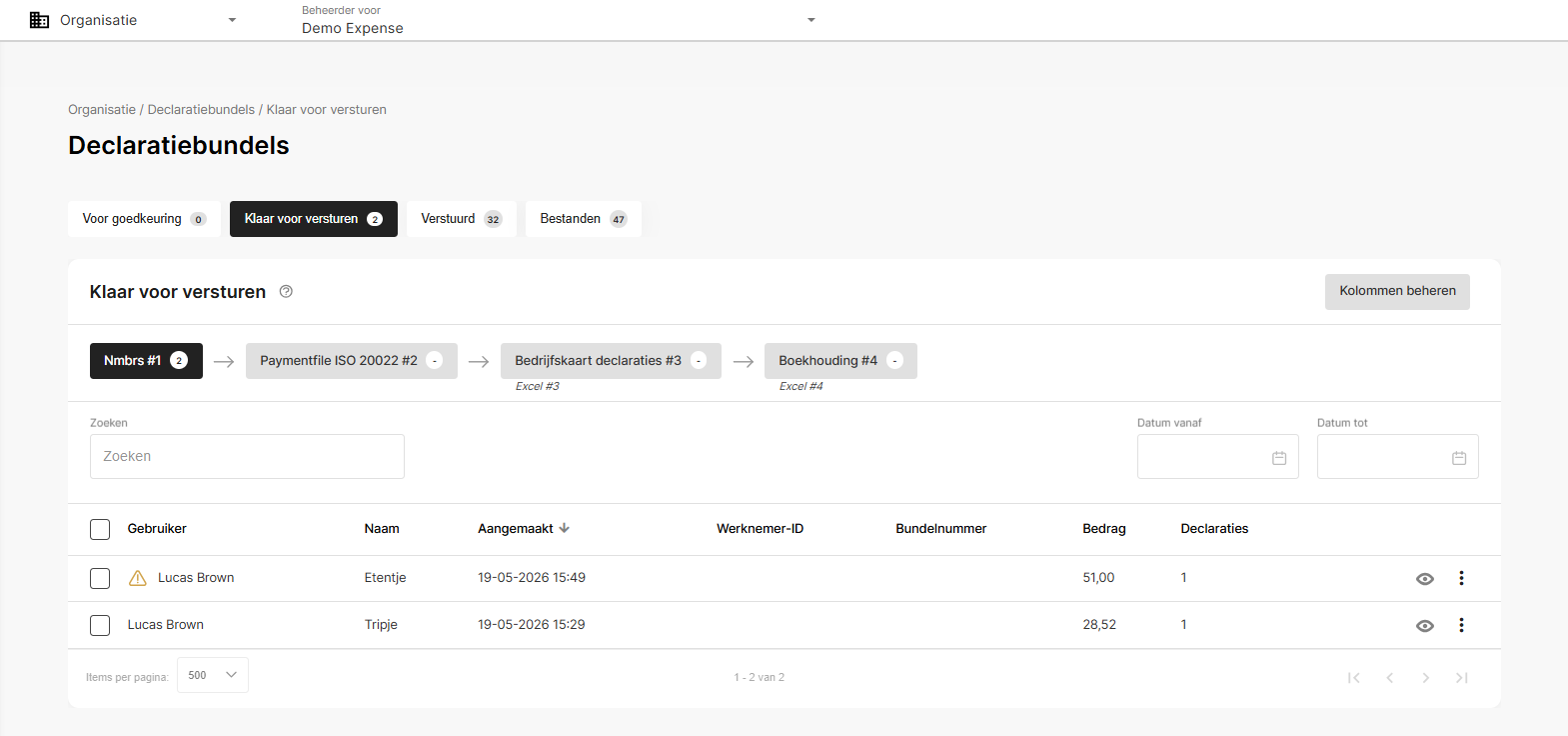This screenshot has height=736, width=1568.
Task: Sort by Declaraties column header
Action: 1214,529
